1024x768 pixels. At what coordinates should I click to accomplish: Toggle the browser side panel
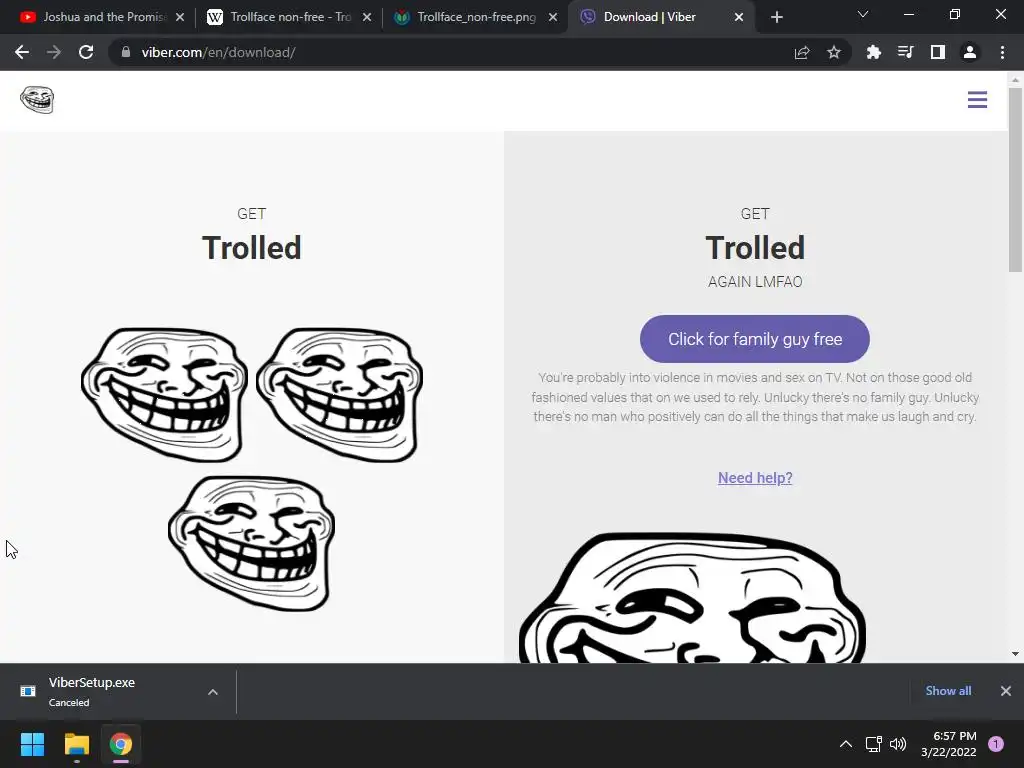click(938, 52)
